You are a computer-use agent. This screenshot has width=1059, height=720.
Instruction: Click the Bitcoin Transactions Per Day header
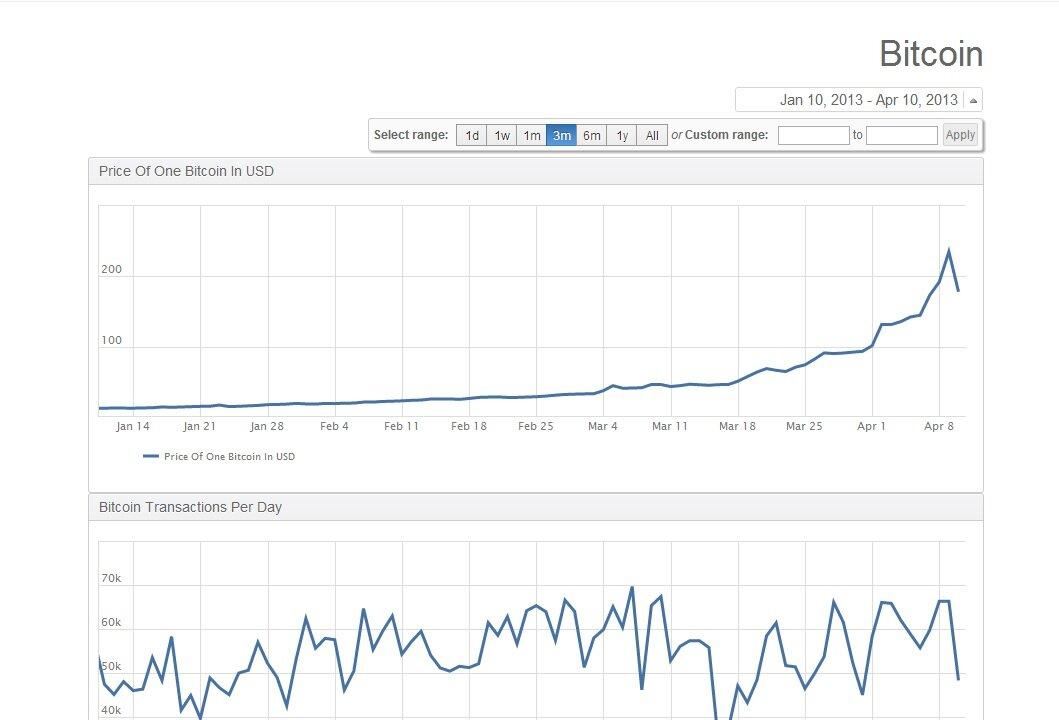[x=188, y=507]
